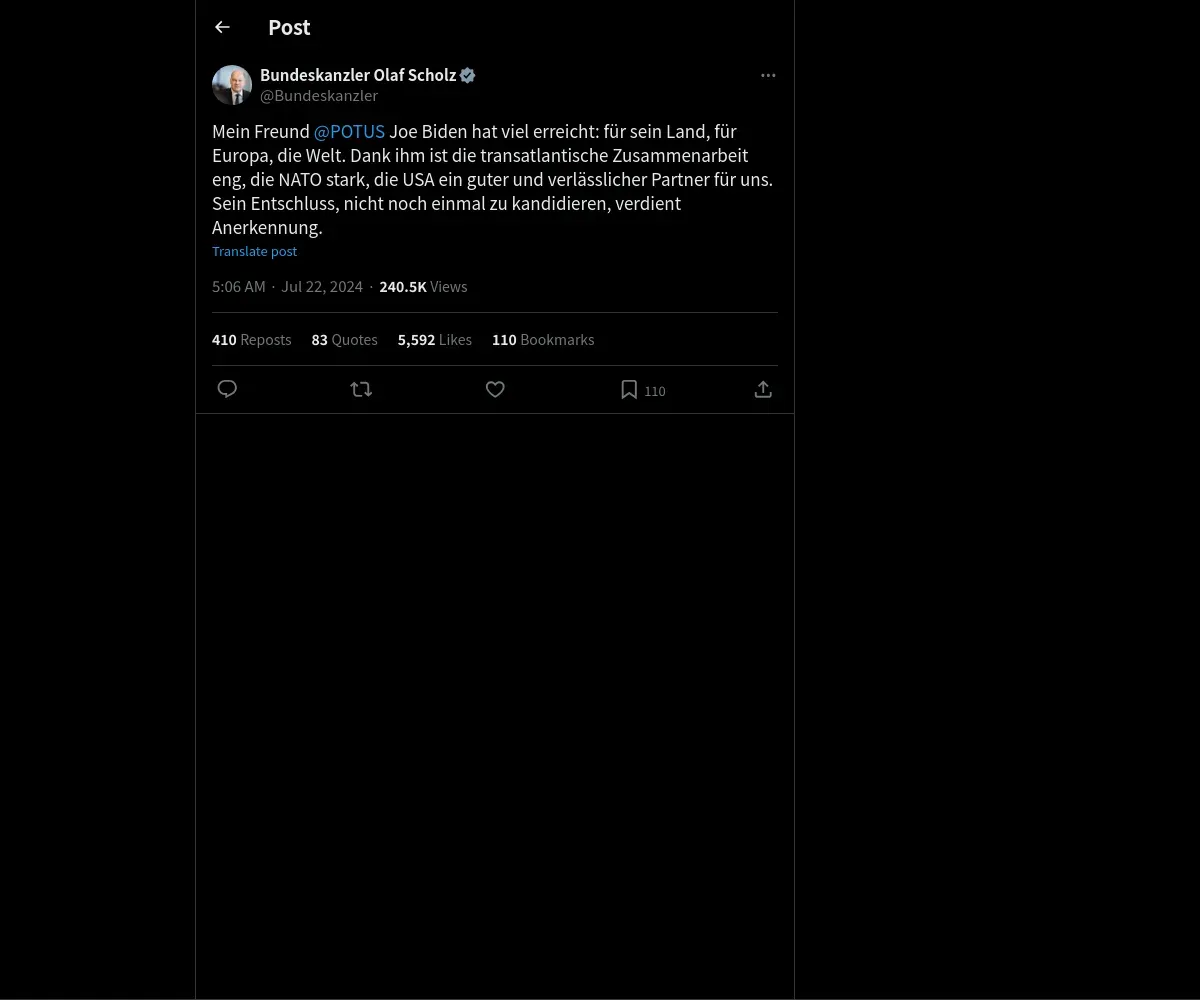Click the share upload icon

[763, 389]
